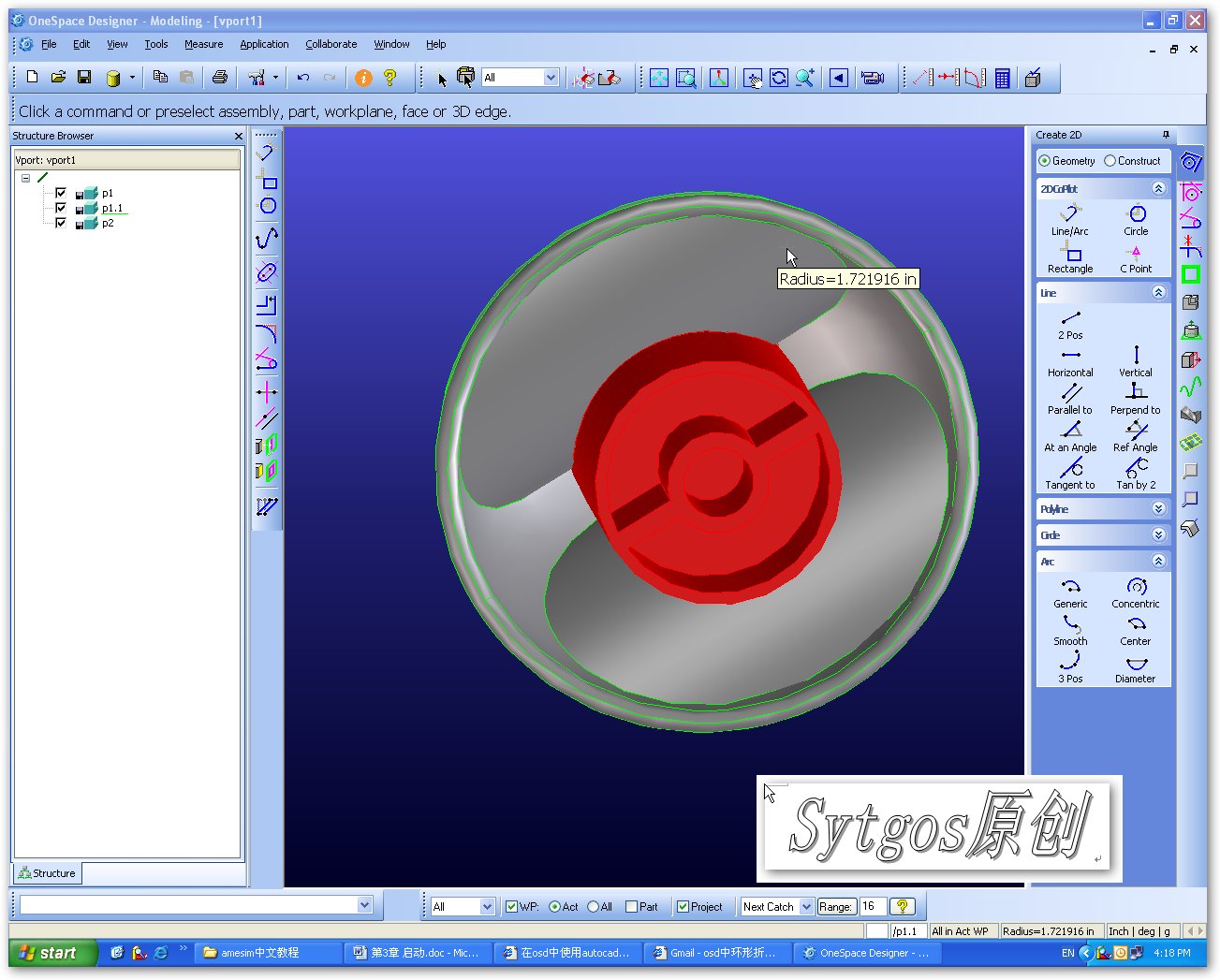Select the Rectangle tool

1070,257
